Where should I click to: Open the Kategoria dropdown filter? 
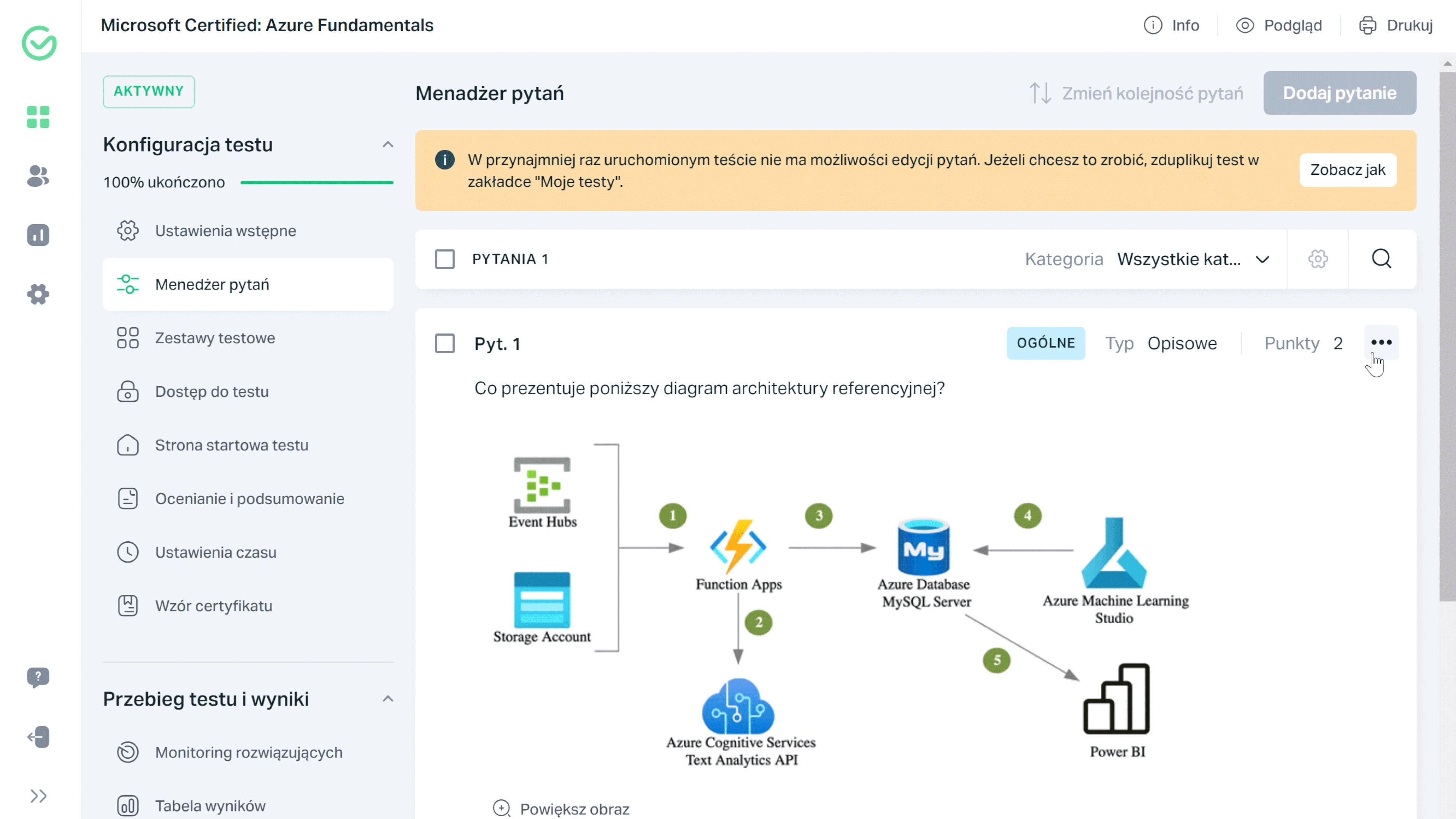click(x=1193, y=259)
